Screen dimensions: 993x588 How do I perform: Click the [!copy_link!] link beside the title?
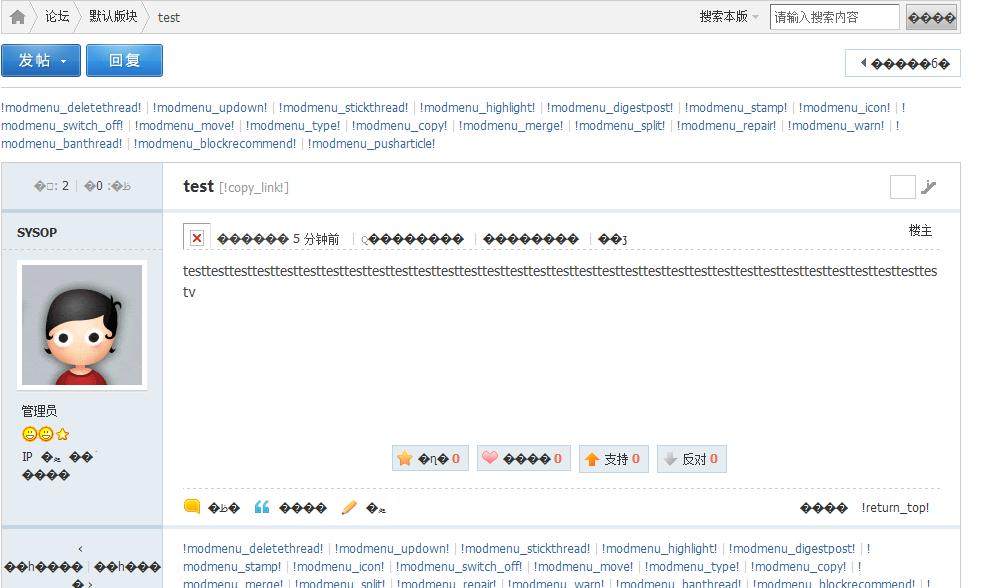coord(254,188)
